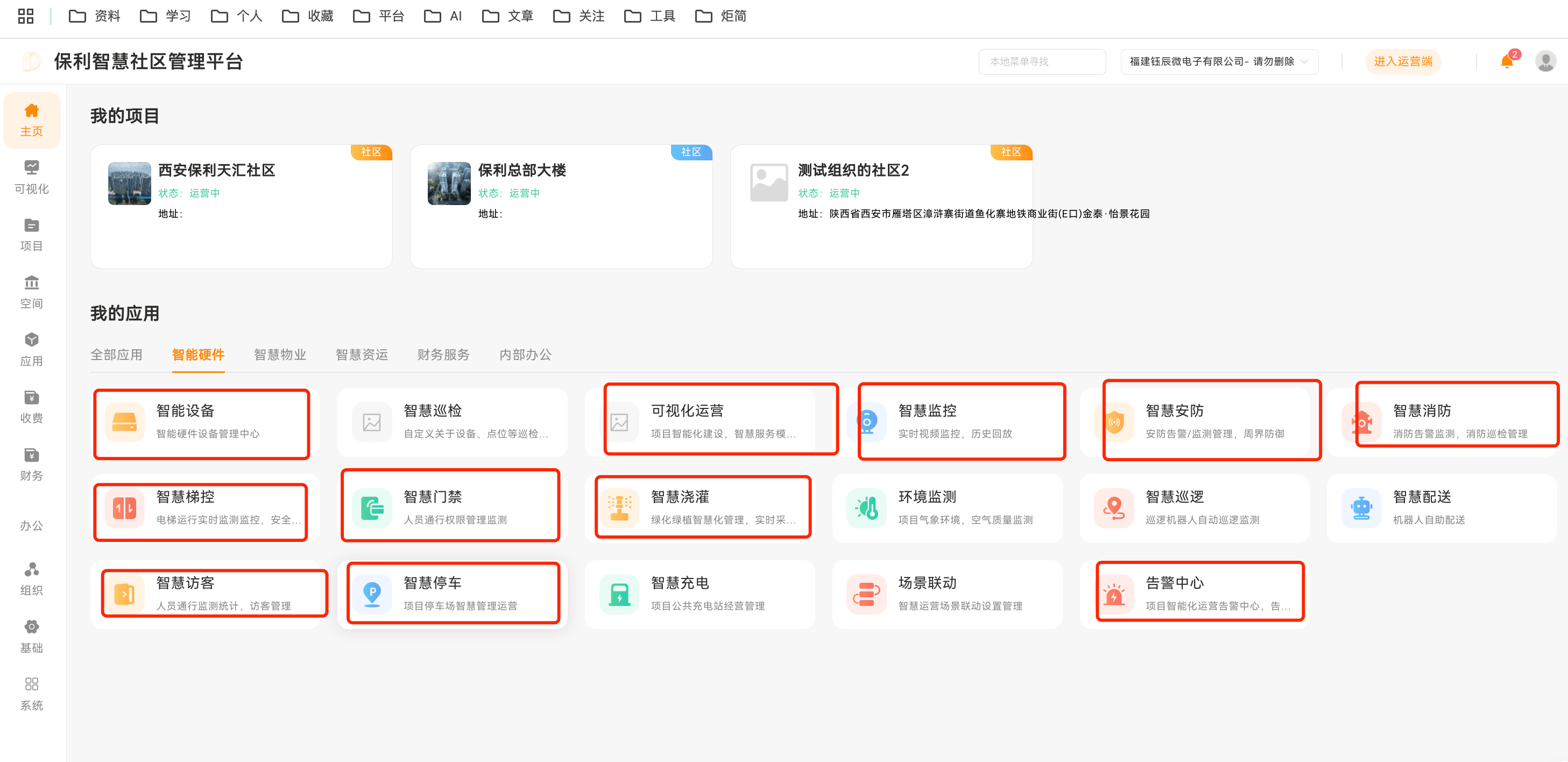The image size is (1568, 762).
Task: Click the 测试组织的社区2 project title
Action: pyautogui.click(x=853, y=171)
